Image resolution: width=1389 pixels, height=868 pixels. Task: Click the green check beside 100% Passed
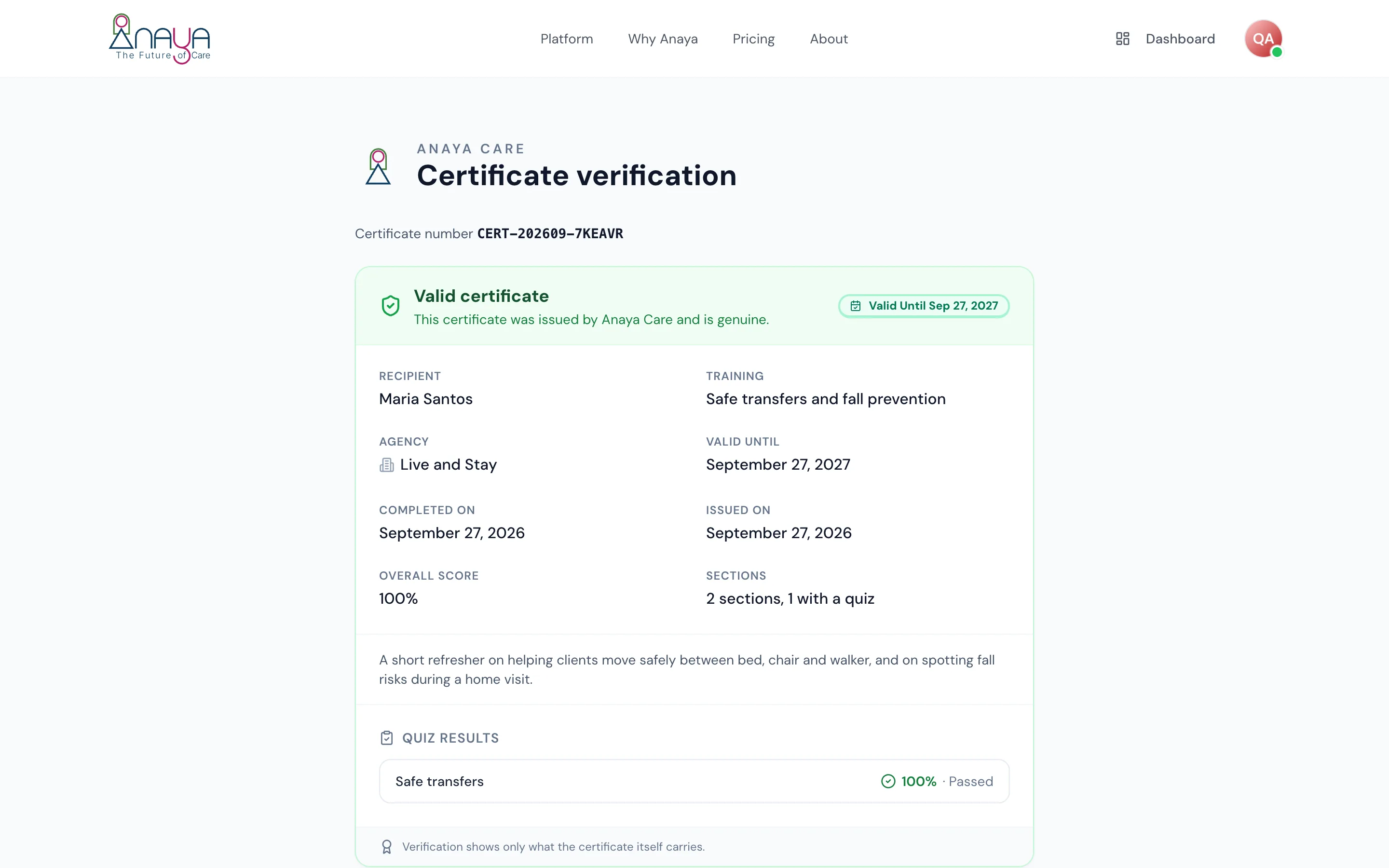887,781
